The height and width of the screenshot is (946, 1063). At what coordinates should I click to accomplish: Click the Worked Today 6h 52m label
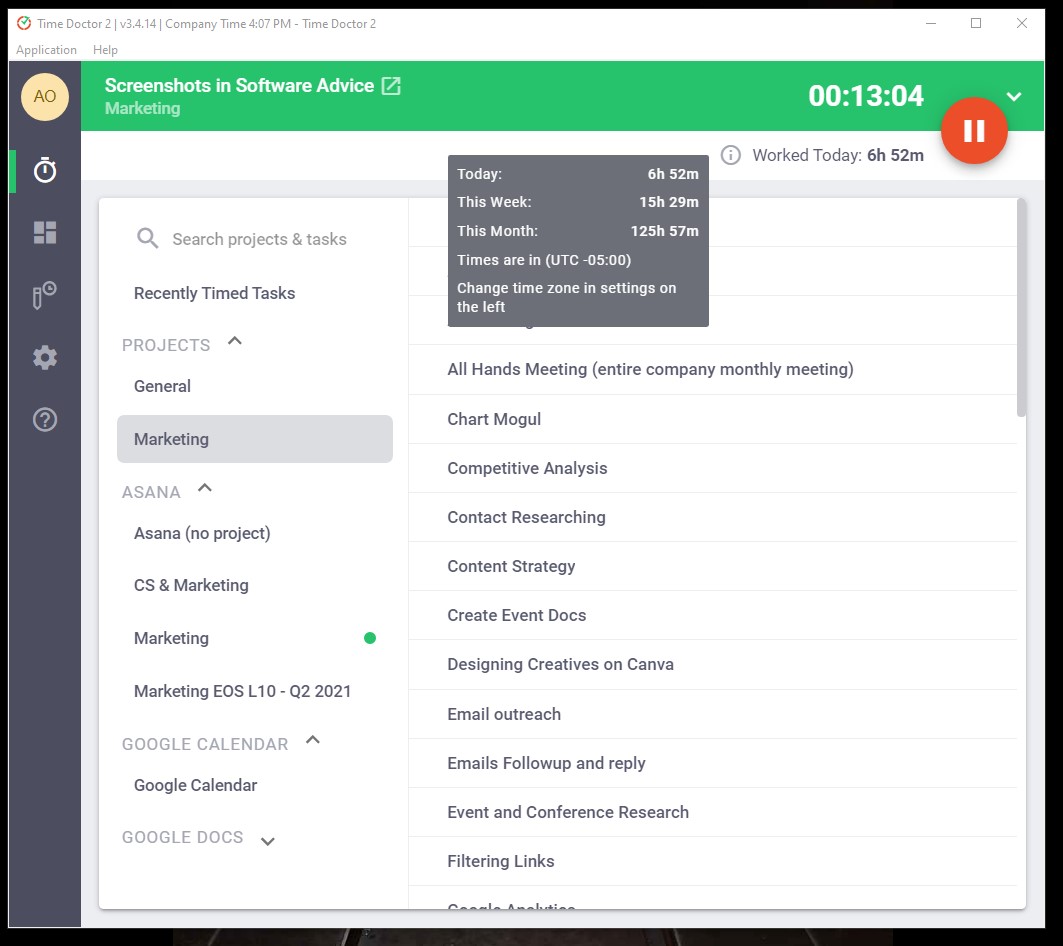pyautogui.click(x=838, y=155)
